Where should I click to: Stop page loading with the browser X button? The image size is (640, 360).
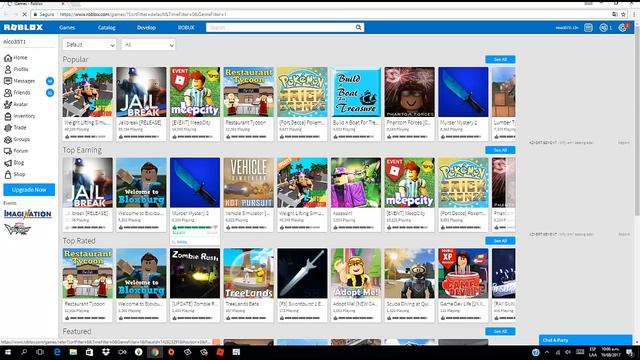coord(24,14)
